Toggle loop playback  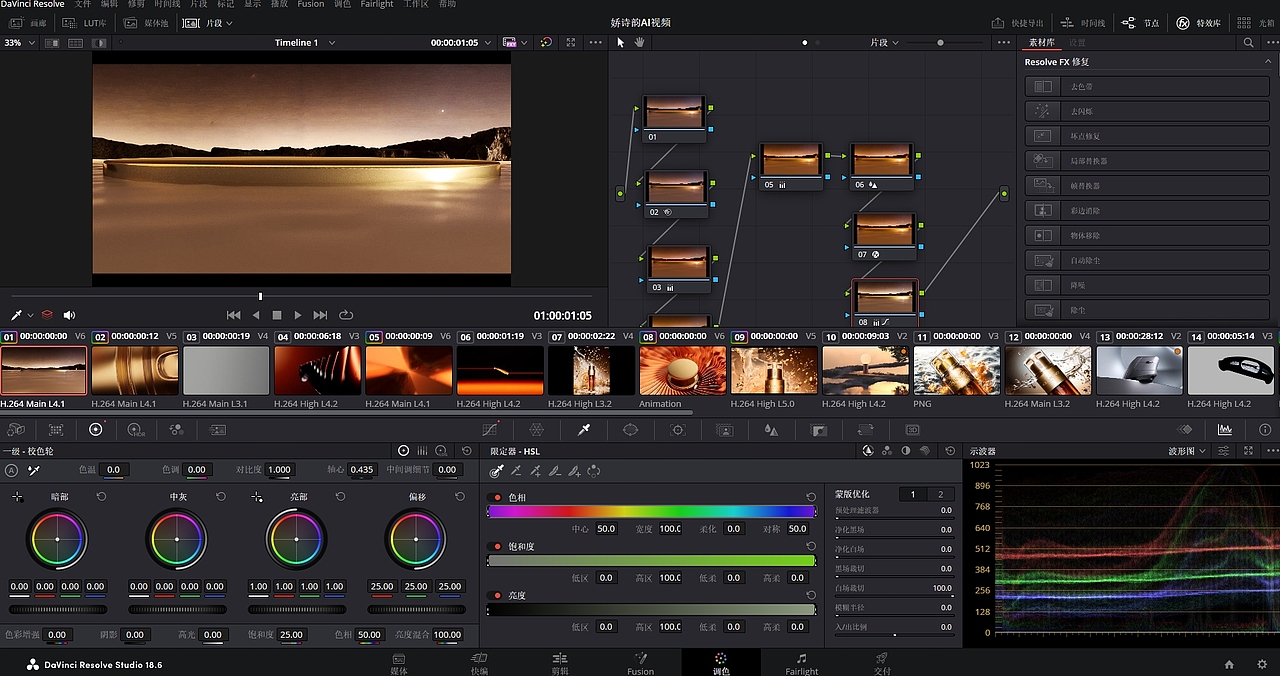(x=346, y=315)
